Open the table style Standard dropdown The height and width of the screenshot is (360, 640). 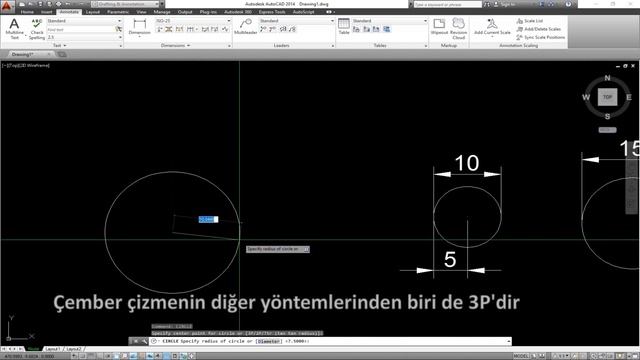pos(389,21)
